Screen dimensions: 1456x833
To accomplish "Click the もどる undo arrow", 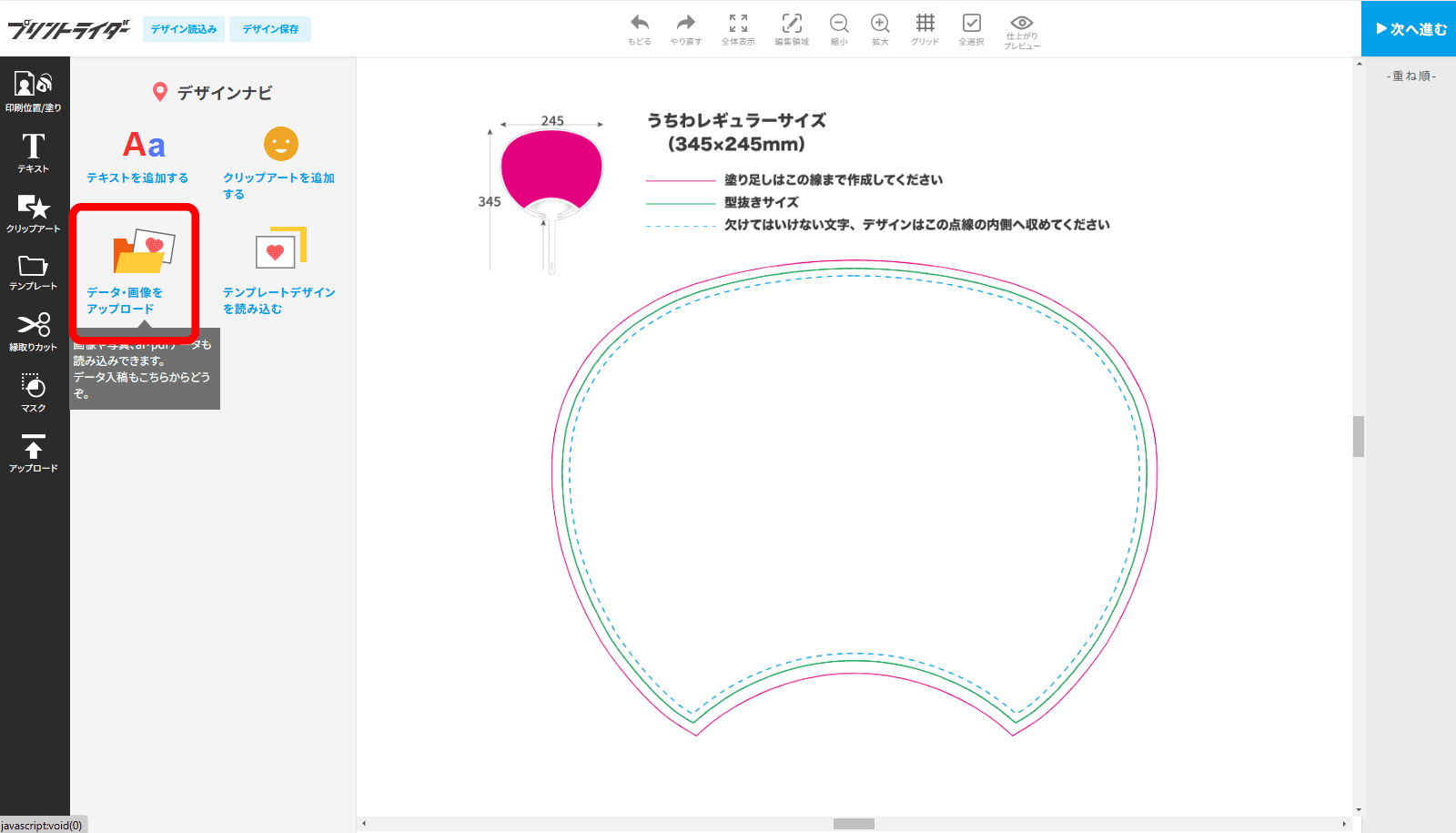I will pyautogui.click(x=640, y=29).
